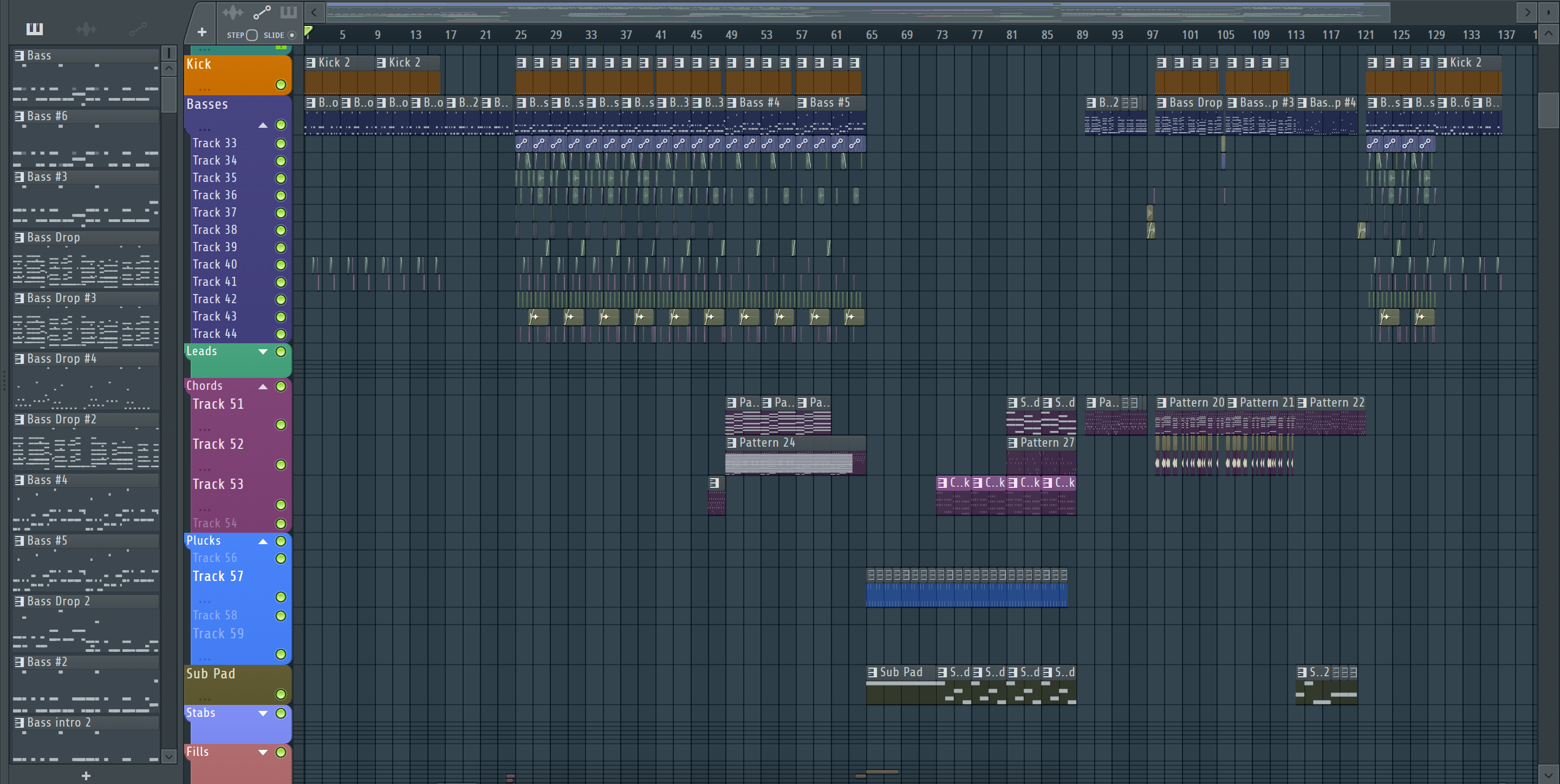This screenshot has width=1560, height=784.
Task: Click first audio clip on Track 43
Action: [x=538, y=317]
